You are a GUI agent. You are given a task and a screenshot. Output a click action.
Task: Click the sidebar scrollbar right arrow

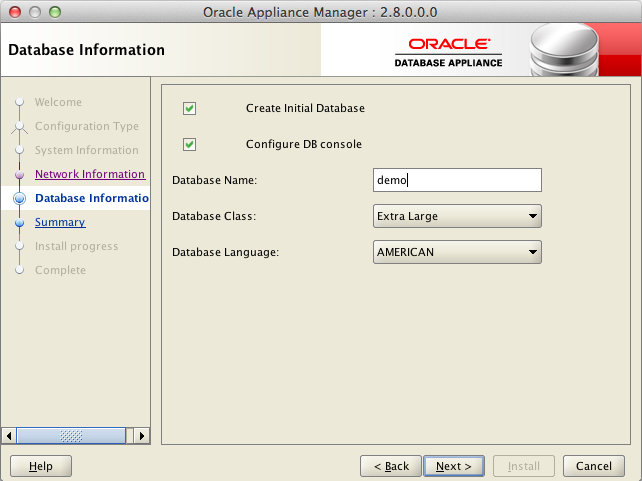142,436
